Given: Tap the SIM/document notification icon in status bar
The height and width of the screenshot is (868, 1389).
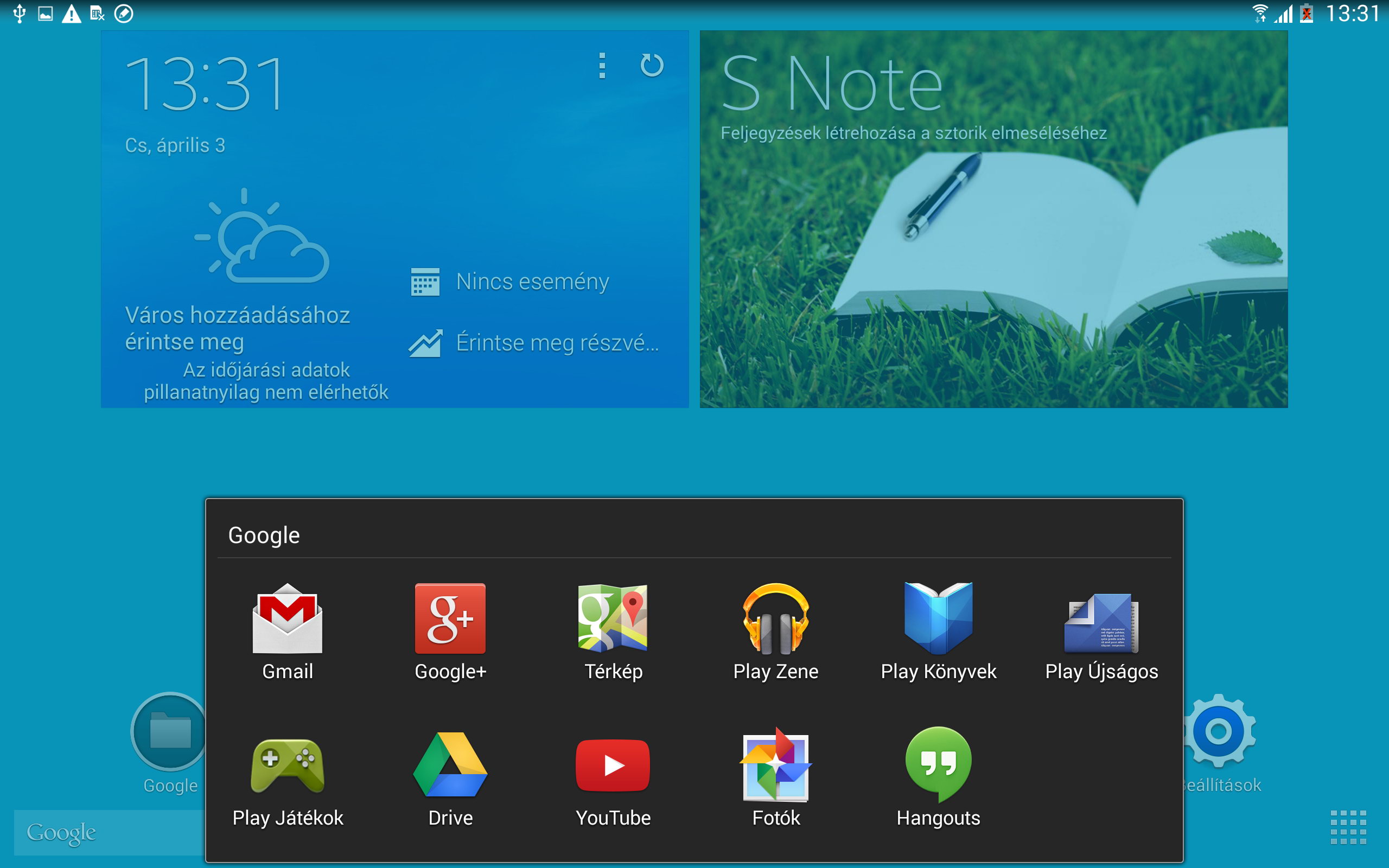Looking at the screenshot, I should (x=98, y=13).
